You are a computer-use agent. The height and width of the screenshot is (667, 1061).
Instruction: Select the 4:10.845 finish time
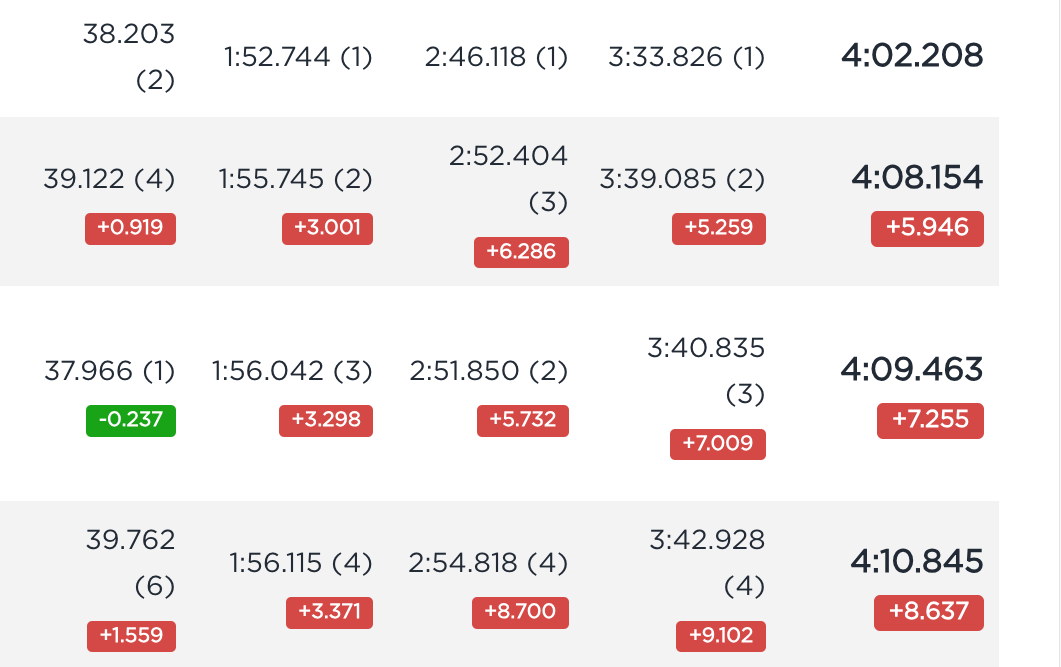(916, 561)
